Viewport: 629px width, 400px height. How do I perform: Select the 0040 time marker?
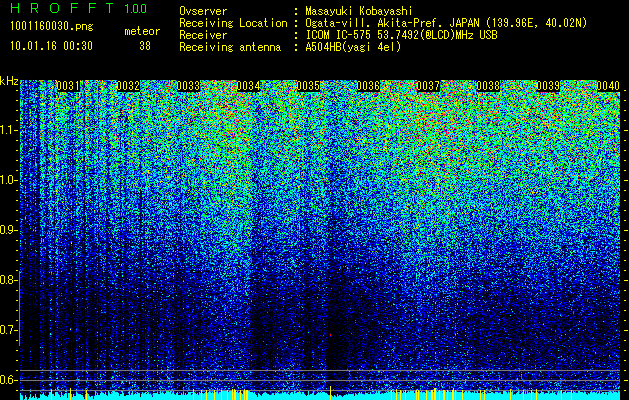tap(608, 86)
